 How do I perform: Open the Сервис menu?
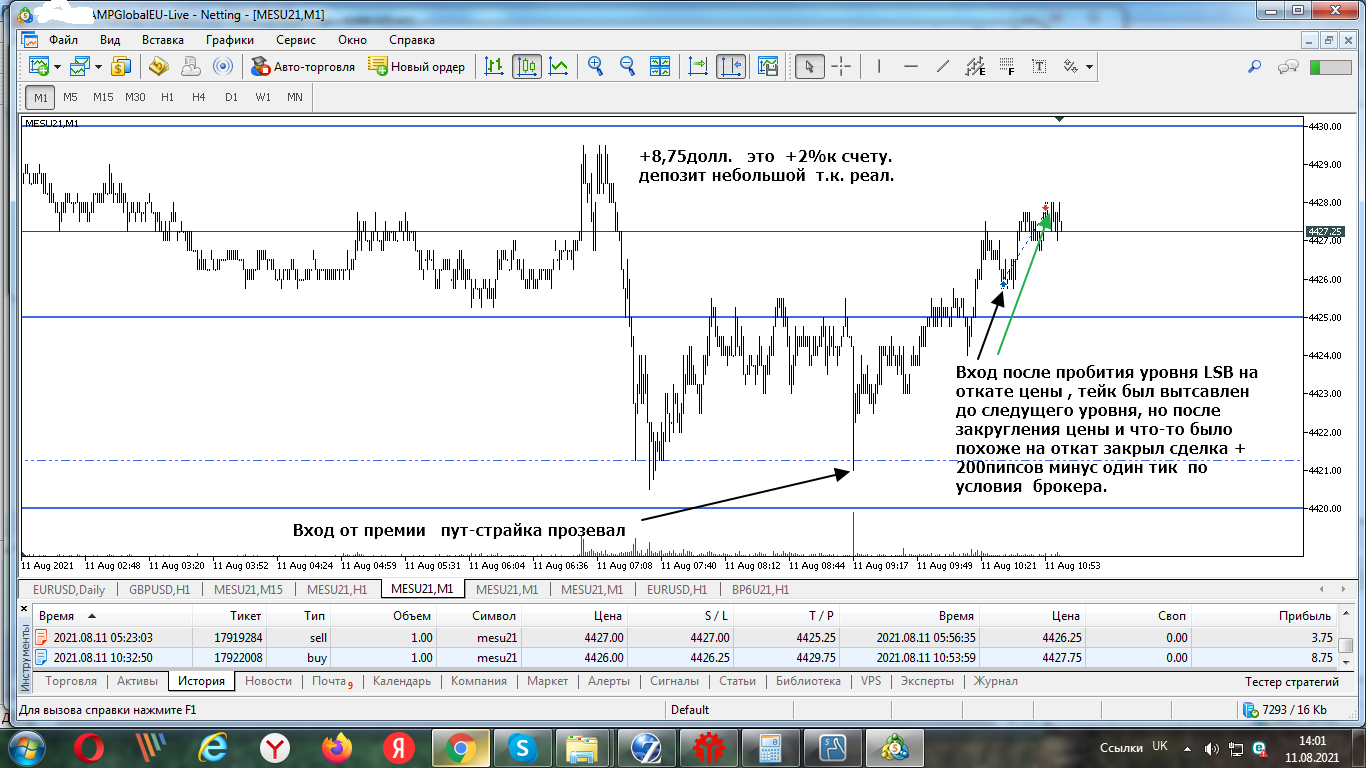295,40
